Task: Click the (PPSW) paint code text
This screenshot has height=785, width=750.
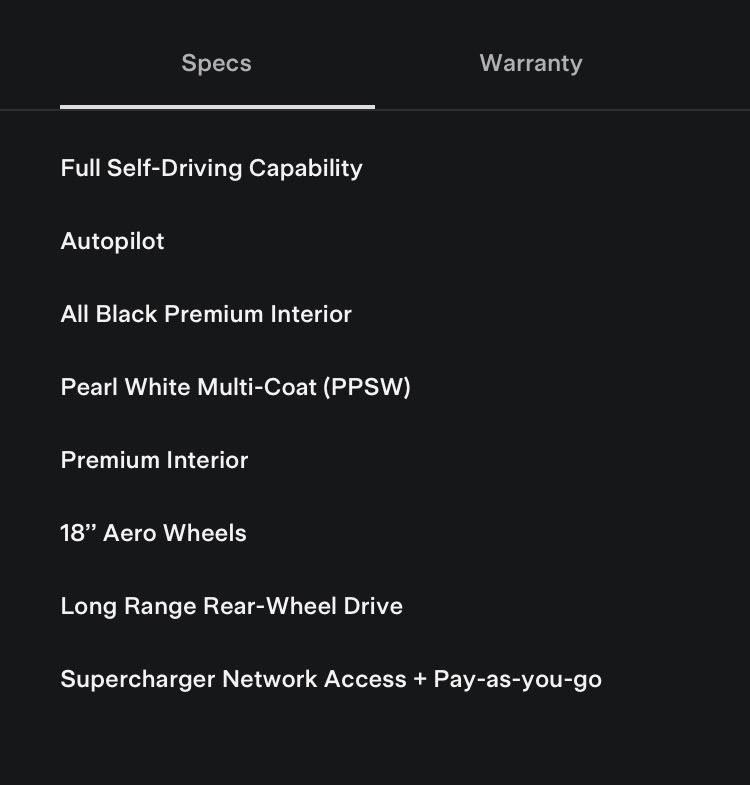Action: pos(367,387)
